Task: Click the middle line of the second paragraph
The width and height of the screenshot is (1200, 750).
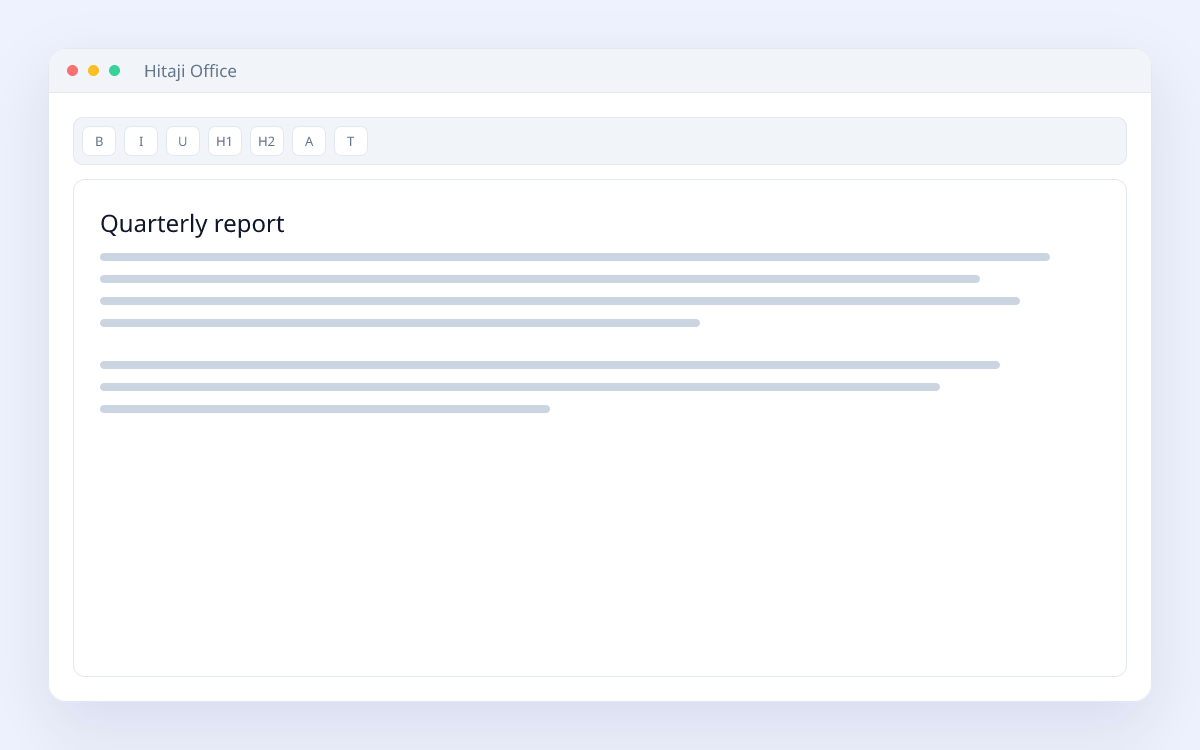Action: 520,387
